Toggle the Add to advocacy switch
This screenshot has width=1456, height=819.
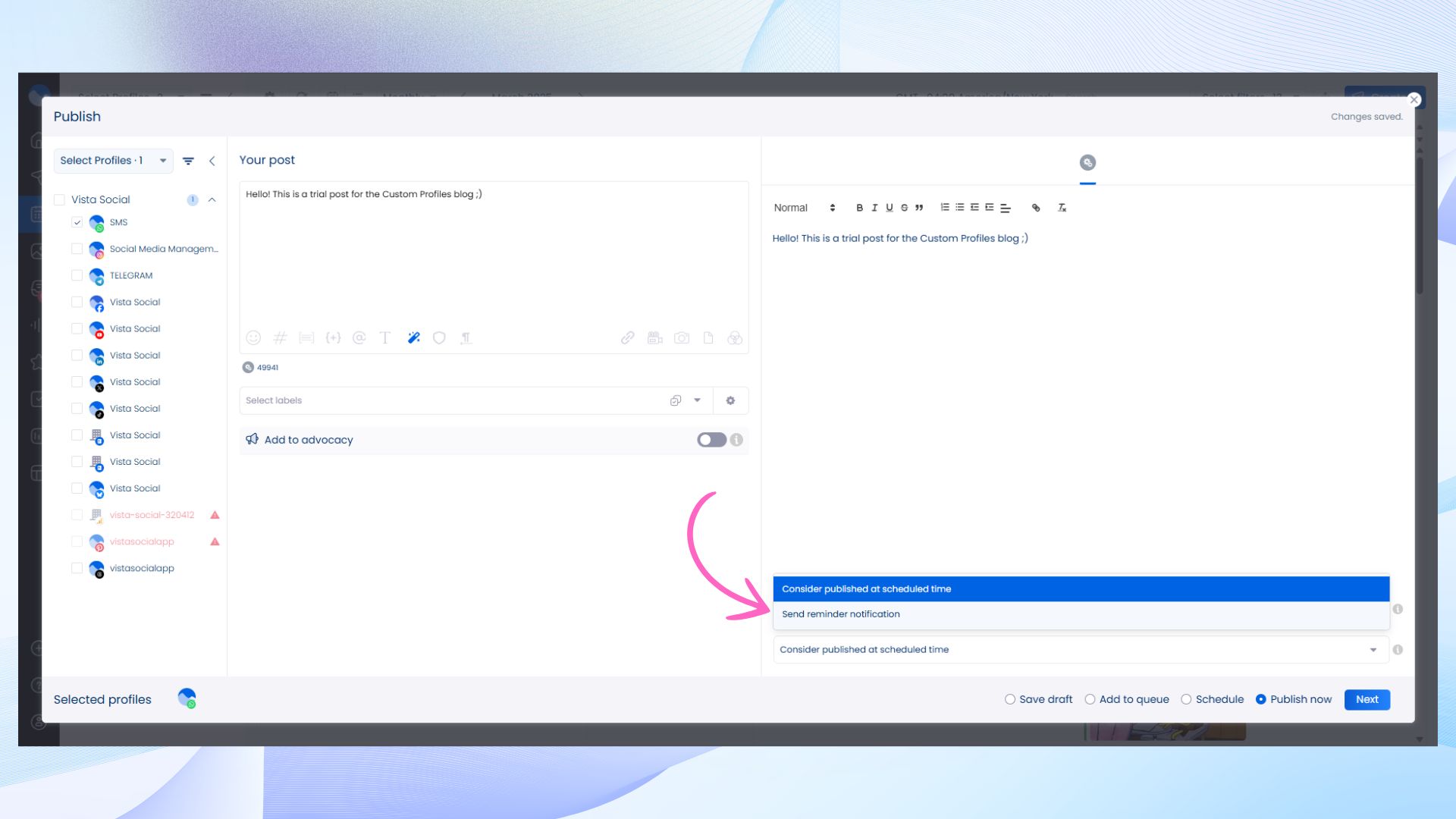pos(711,440)
